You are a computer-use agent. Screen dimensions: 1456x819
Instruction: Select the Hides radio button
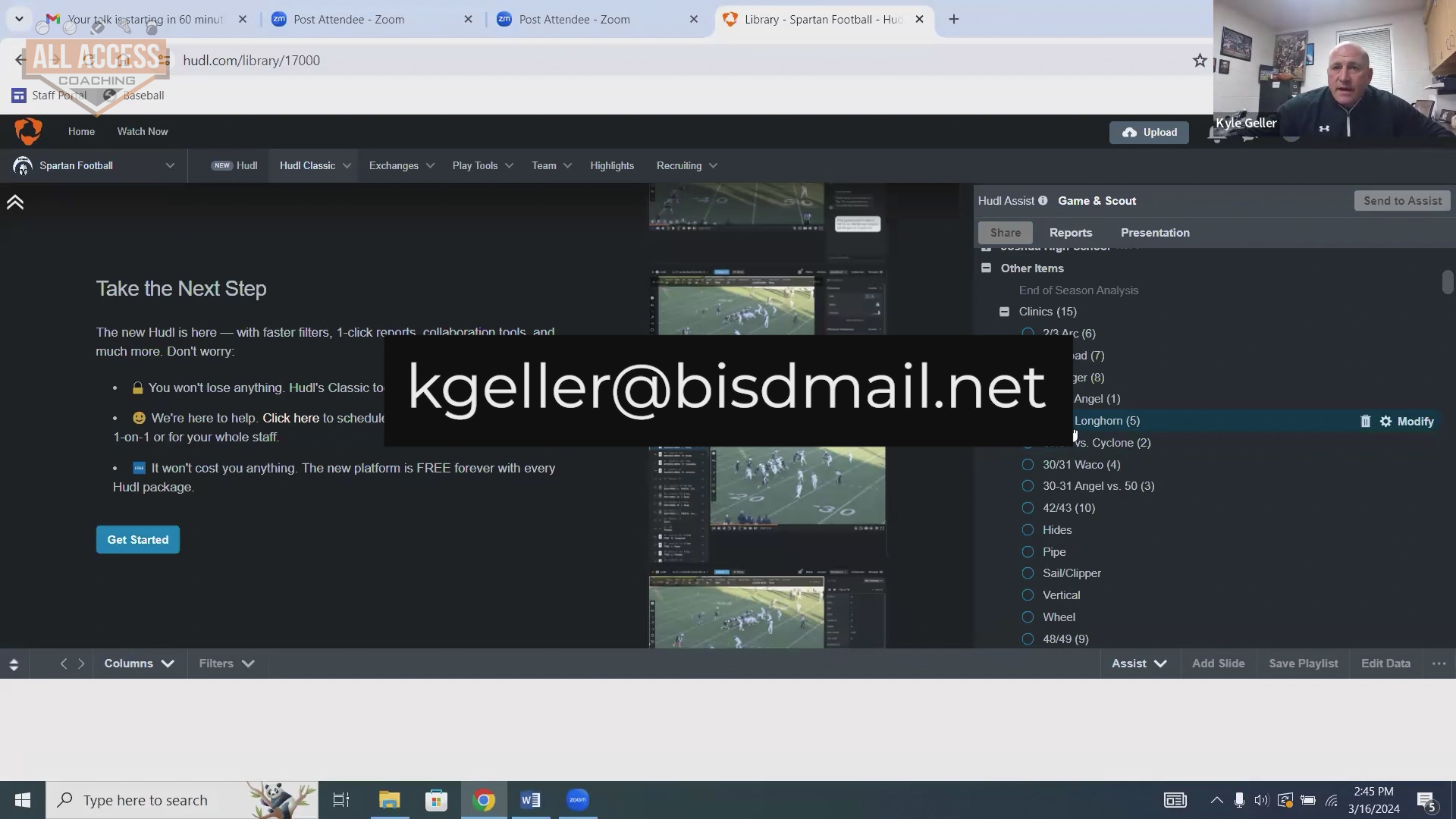[x=1028, y=530]
